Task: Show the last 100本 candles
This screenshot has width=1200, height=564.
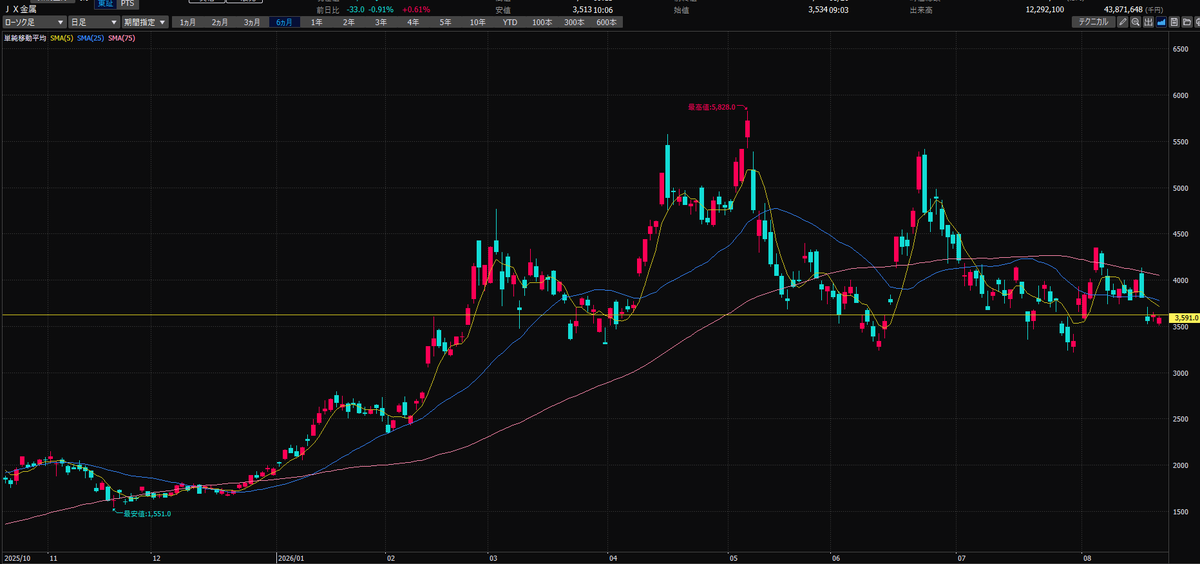Action: 541,22
